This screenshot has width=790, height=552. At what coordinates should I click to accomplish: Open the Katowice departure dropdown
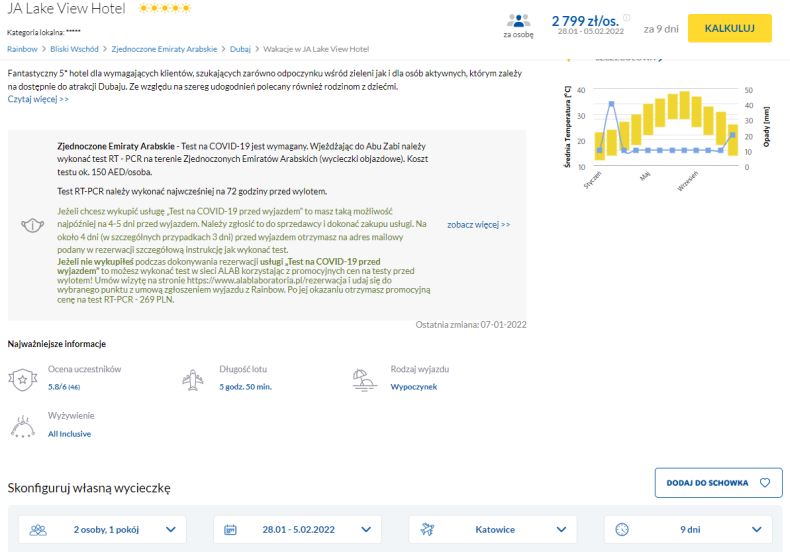coord(493,529)
